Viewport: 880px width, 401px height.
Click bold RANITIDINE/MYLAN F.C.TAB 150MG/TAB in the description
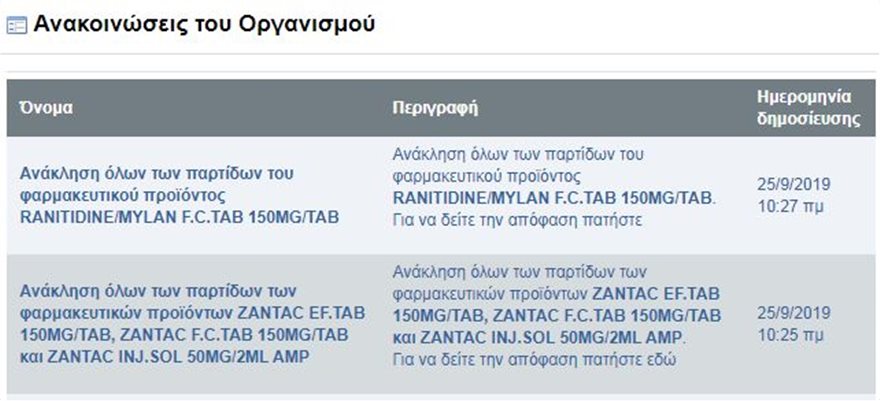click(x=552, y=197)
